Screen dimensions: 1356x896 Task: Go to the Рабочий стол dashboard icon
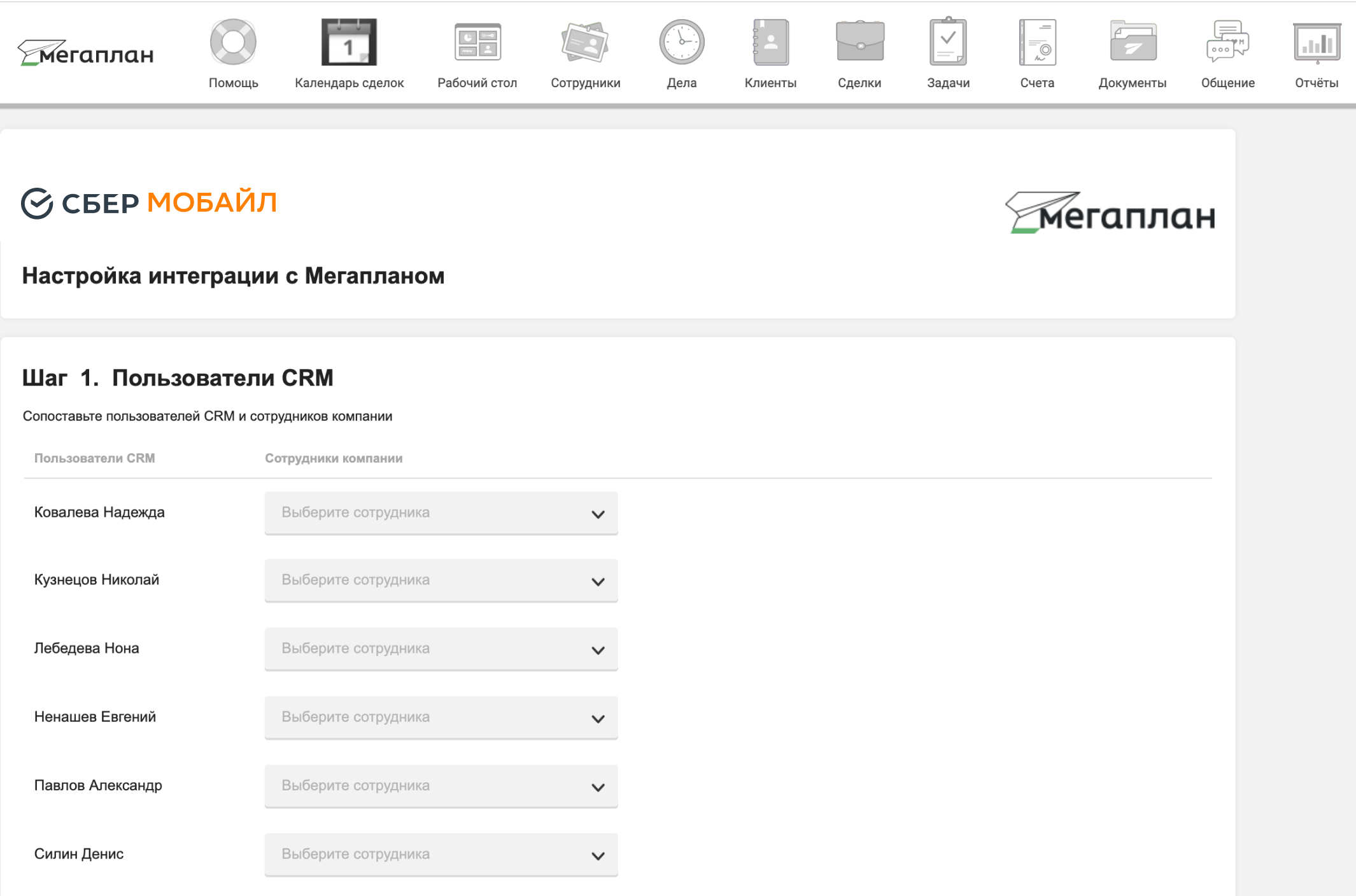(x=477, y=43)
